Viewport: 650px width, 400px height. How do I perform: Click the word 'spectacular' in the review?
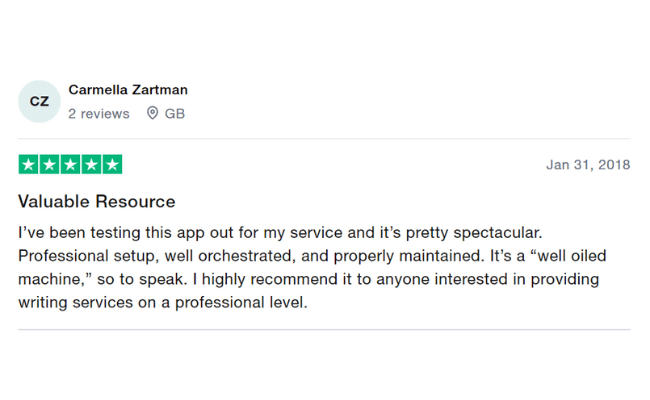[x=495, y=233]
